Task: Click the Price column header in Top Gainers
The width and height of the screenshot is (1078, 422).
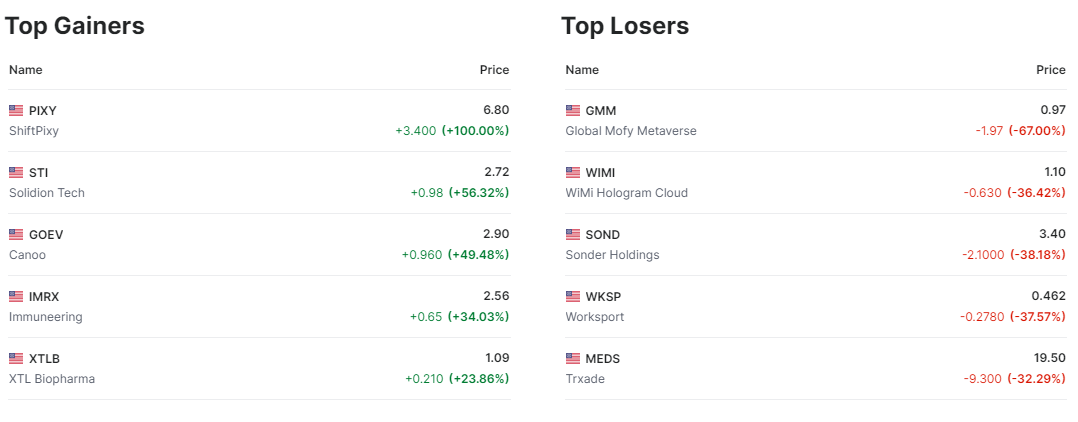Action: (x=494, y=70)
